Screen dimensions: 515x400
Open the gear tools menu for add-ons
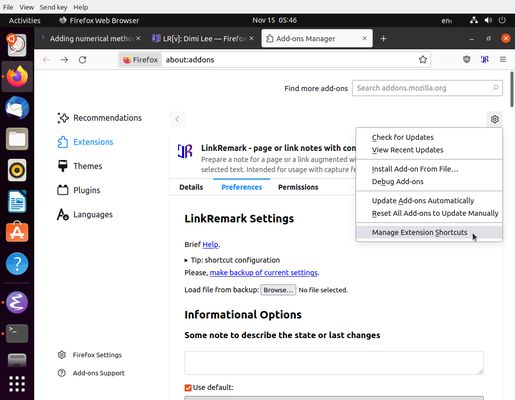pyautogui.click(x=495, y=119)
